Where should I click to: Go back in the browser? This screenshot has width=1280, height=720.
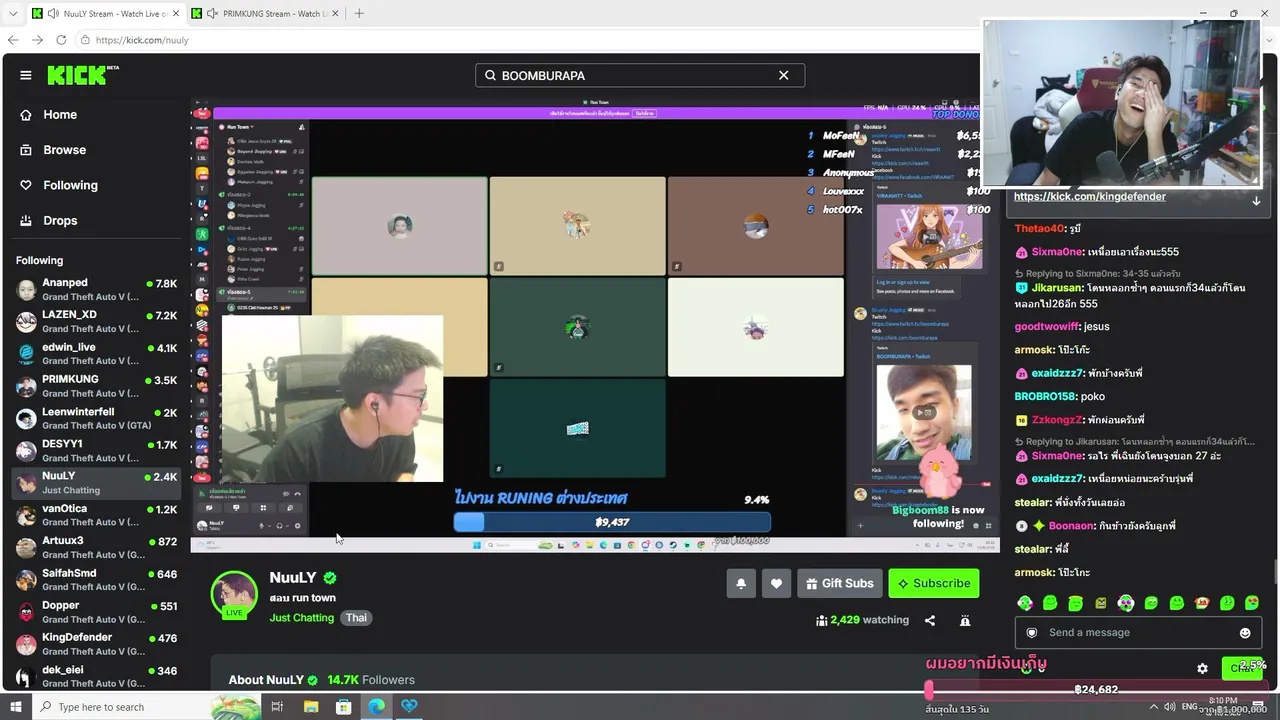pos(13,40)
